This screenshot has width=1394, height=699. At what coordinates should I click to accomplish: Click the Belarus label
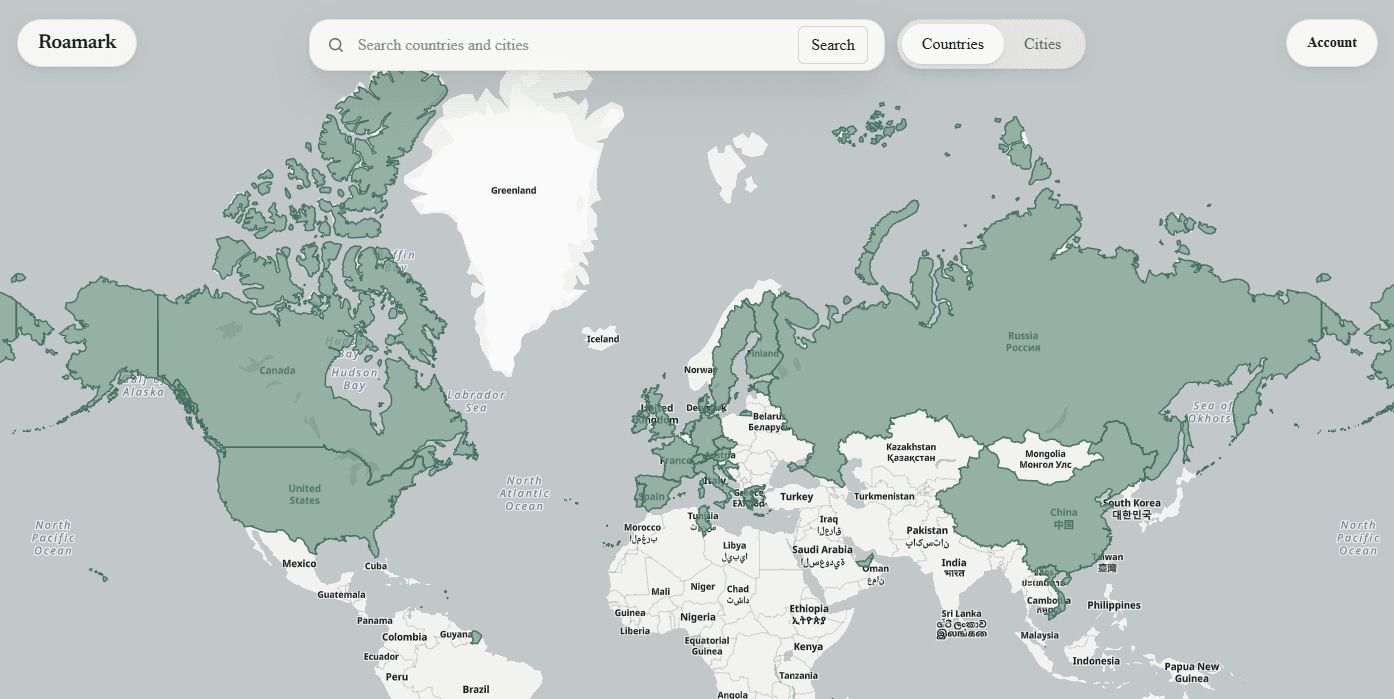(x=768, y=421)
